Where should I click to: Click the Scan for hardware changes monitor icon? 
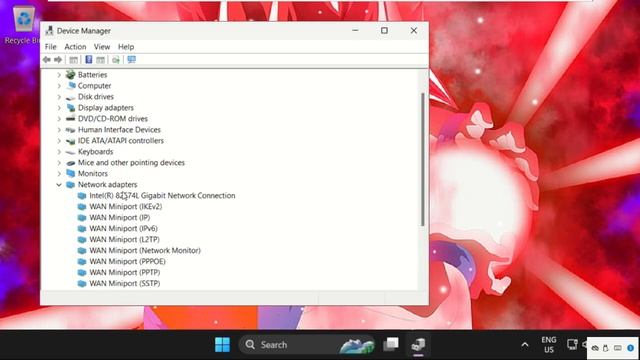131,60
